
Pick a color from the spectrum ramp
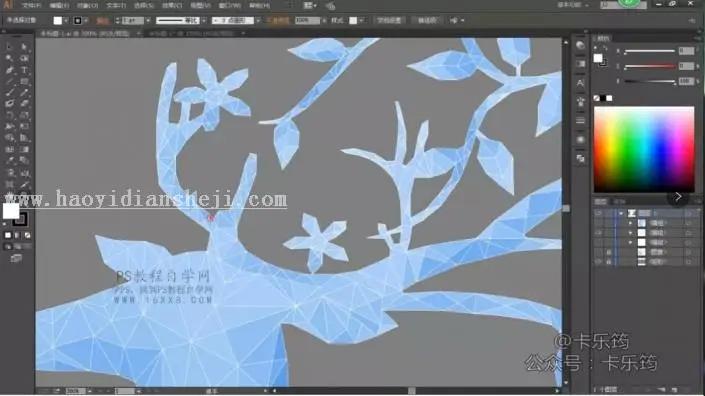tap(644, 150)
